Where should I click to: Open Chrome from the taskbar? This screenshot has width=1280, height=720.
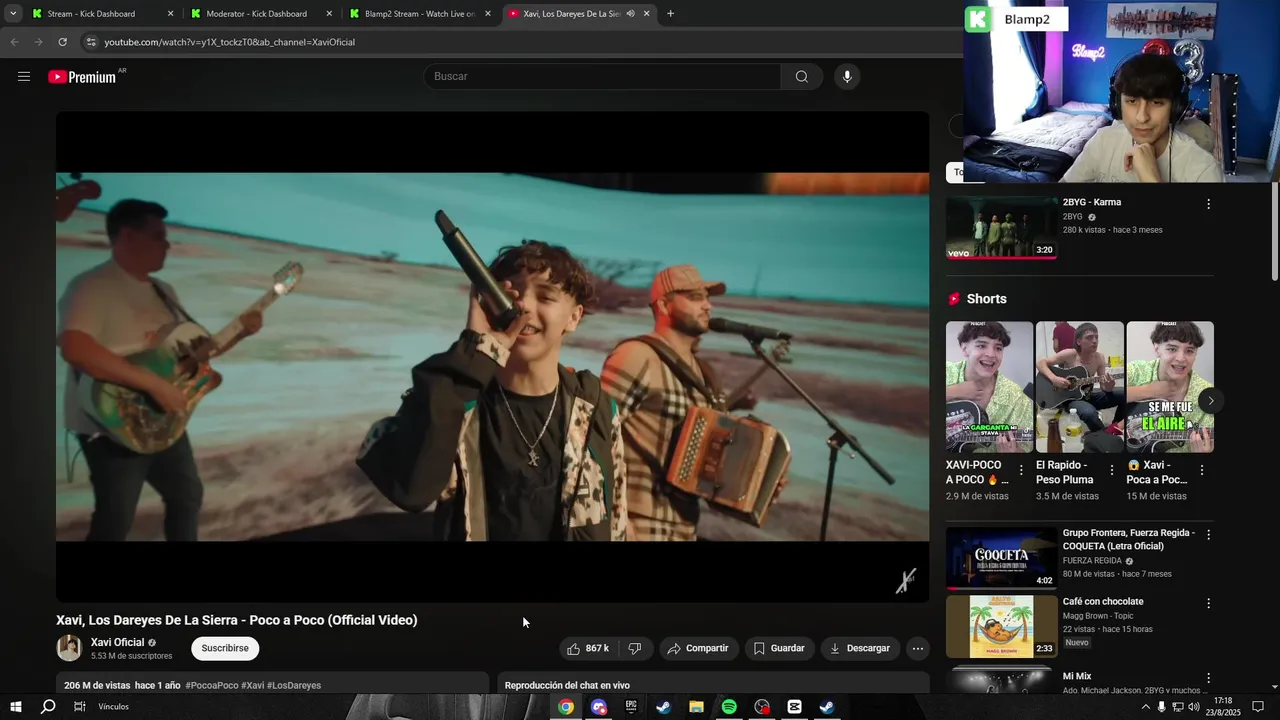(x=566, y=707)
